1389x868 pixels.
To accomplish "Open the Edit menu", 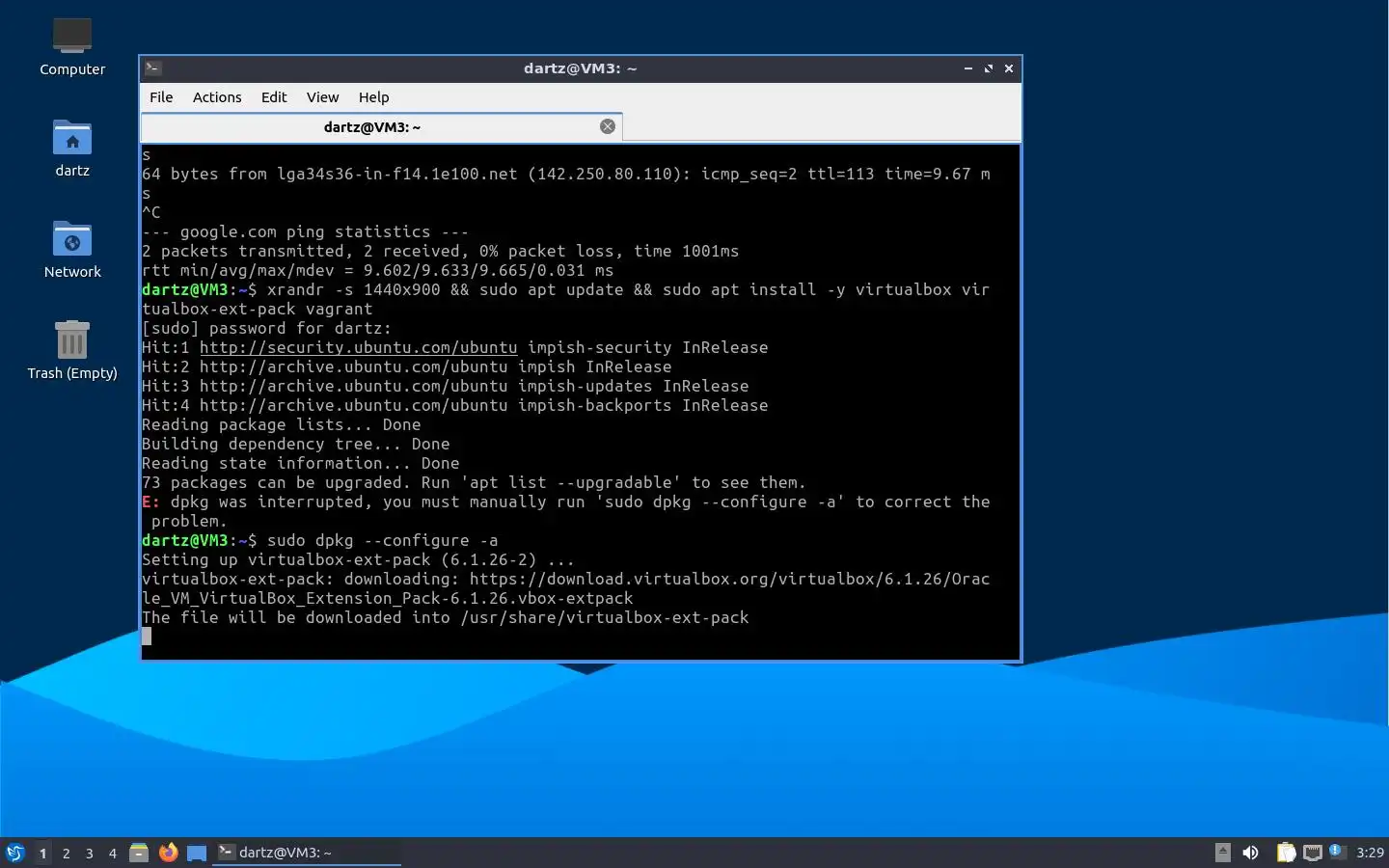I will (x=274, y=97).
